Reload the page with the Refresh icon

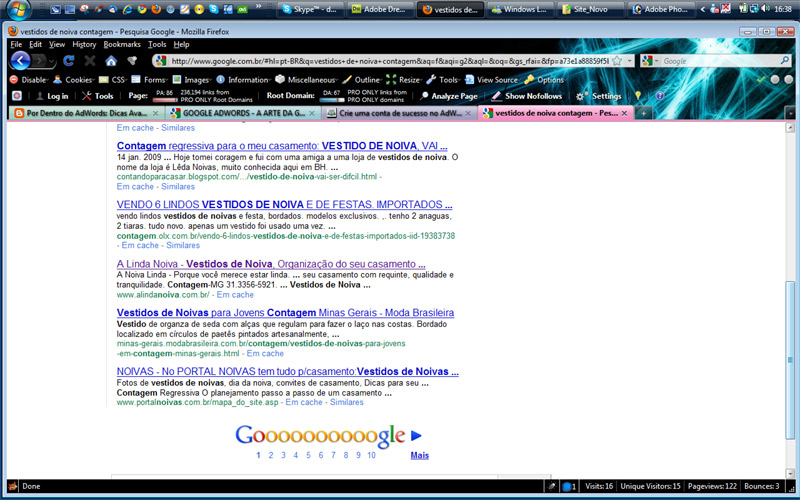coord(68,61)
